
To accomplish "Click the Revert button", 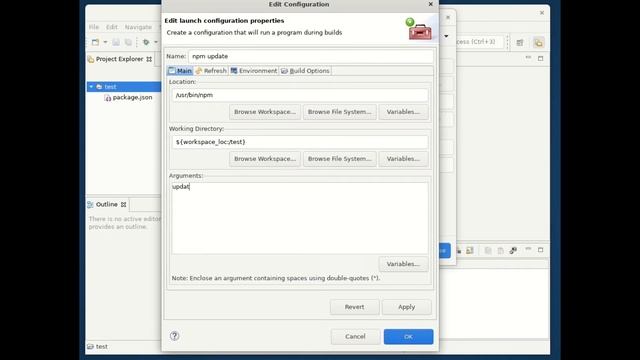I will tap(354, 307).
